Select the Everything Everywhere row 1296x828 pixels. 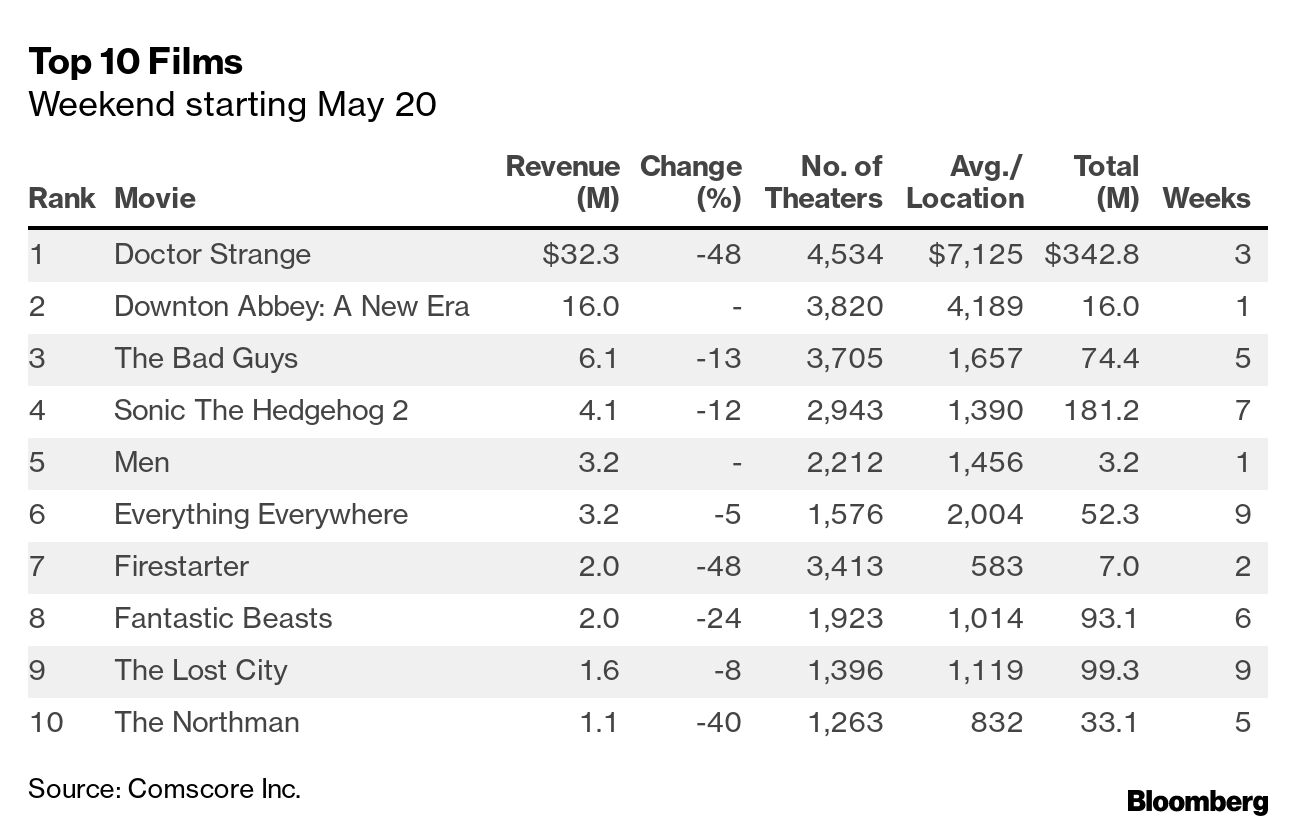261,514
